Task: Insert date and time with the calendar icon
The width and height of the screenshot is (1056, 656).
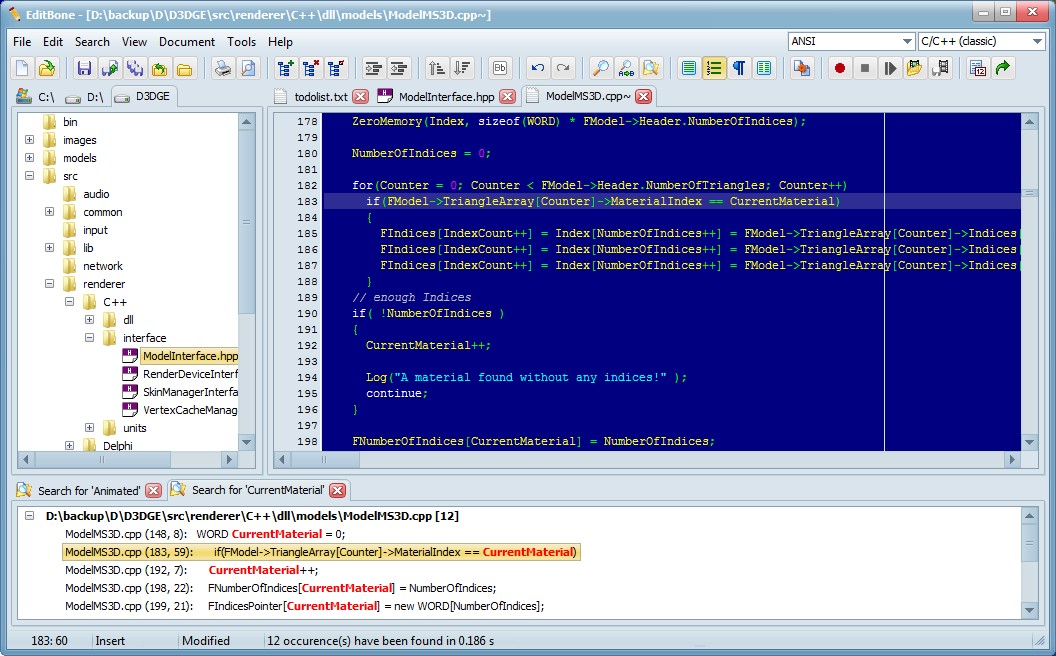Action: (x=978, y=68)
